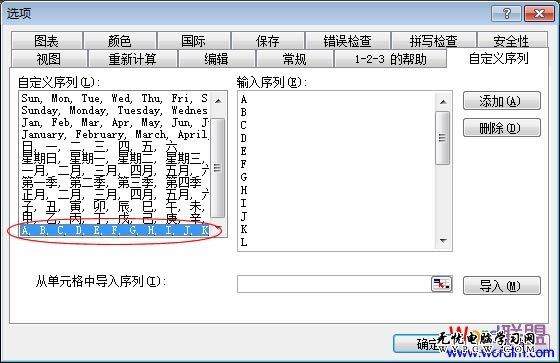Image resolution: width=560 pixels, height=363 pixels.
Task: Select the 'Jan, Feb, Mar' list entry
Action: click(115, 122)
